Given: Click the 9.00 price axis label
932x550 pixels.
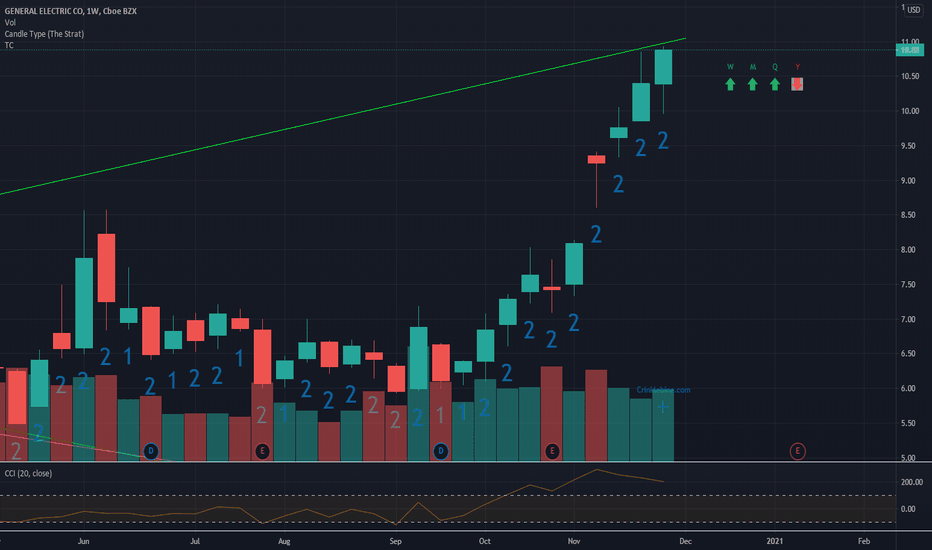Looking at the screenshot, I should tap(908, 181).
